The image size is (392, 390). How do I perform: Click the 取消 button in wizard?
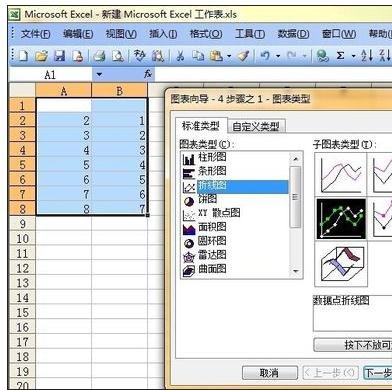[x=269, y=373]
